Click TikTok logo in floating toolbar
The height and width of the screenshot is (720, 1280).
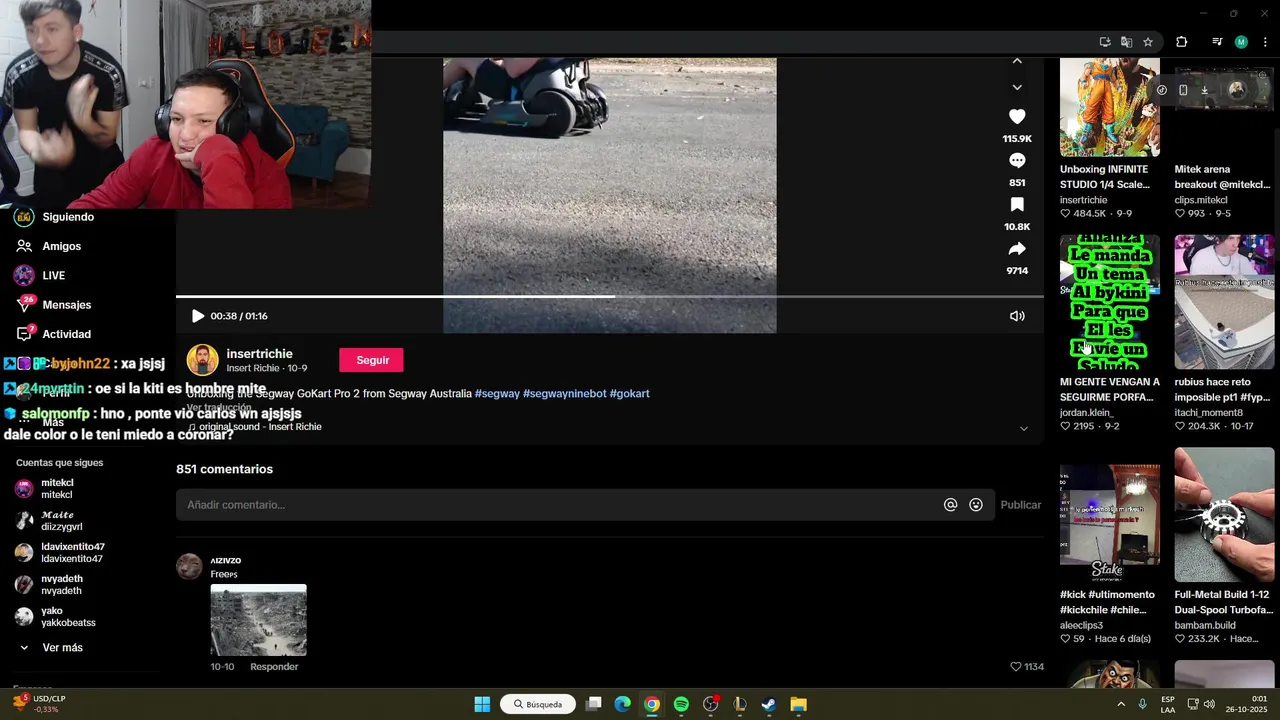[1162, 90]
